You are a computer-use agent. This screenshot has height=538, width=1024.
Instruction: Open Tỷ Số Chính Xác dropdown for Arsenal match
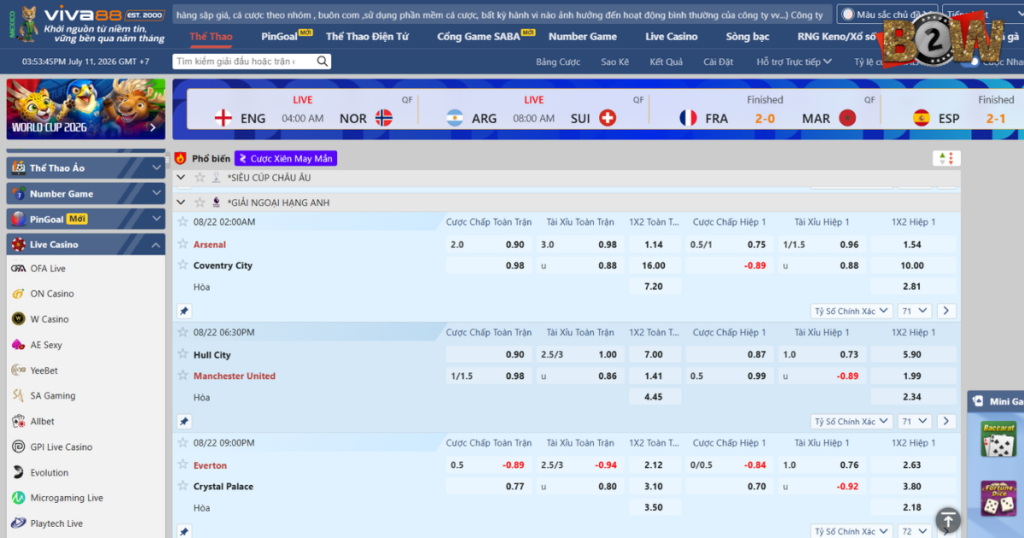(x=851, y=311)
